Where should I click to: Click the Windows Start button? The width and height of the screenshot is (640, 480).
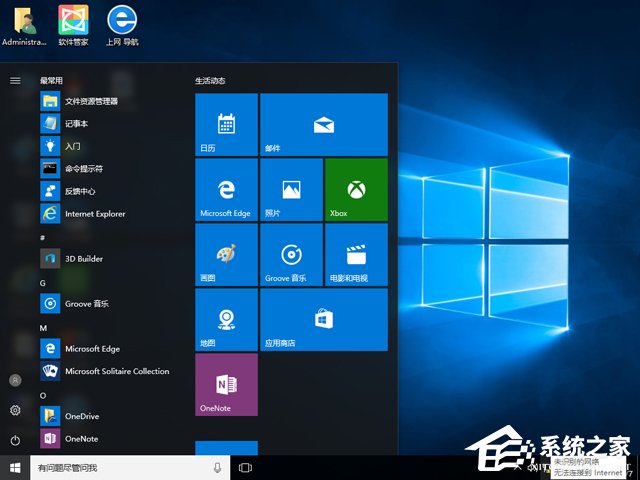(x=15, y=467)
